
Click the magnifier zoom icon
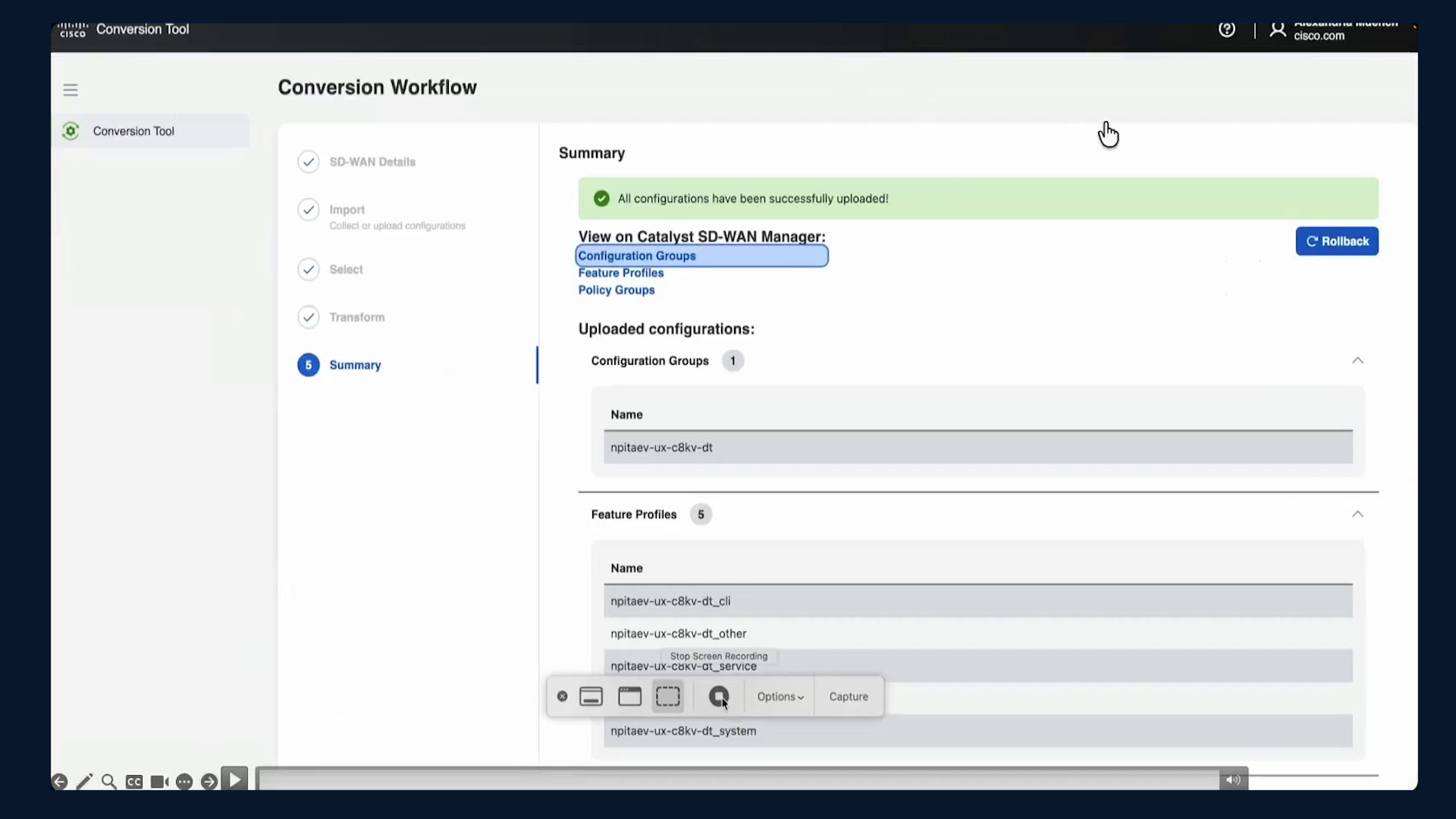tap(109, 782)
